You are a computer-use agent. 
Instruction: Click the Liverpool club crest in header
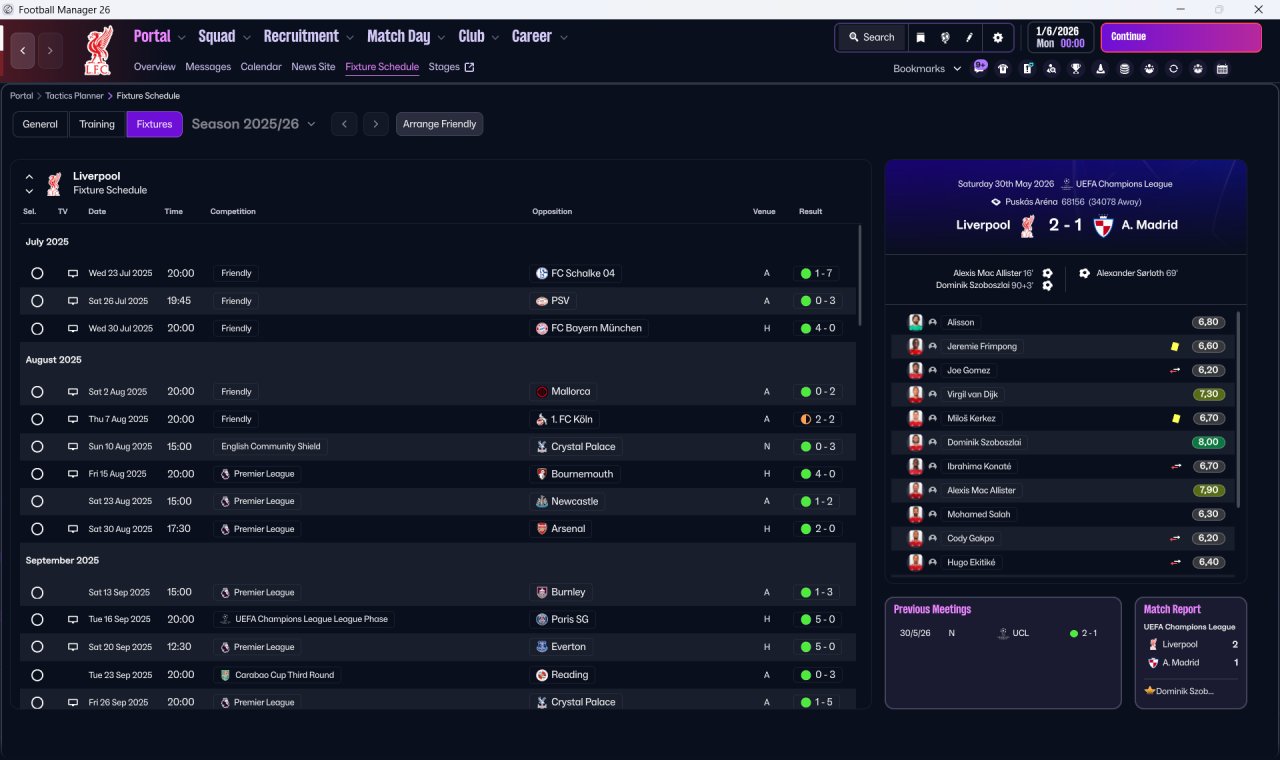pyautogui.click(x=99, y=50)
